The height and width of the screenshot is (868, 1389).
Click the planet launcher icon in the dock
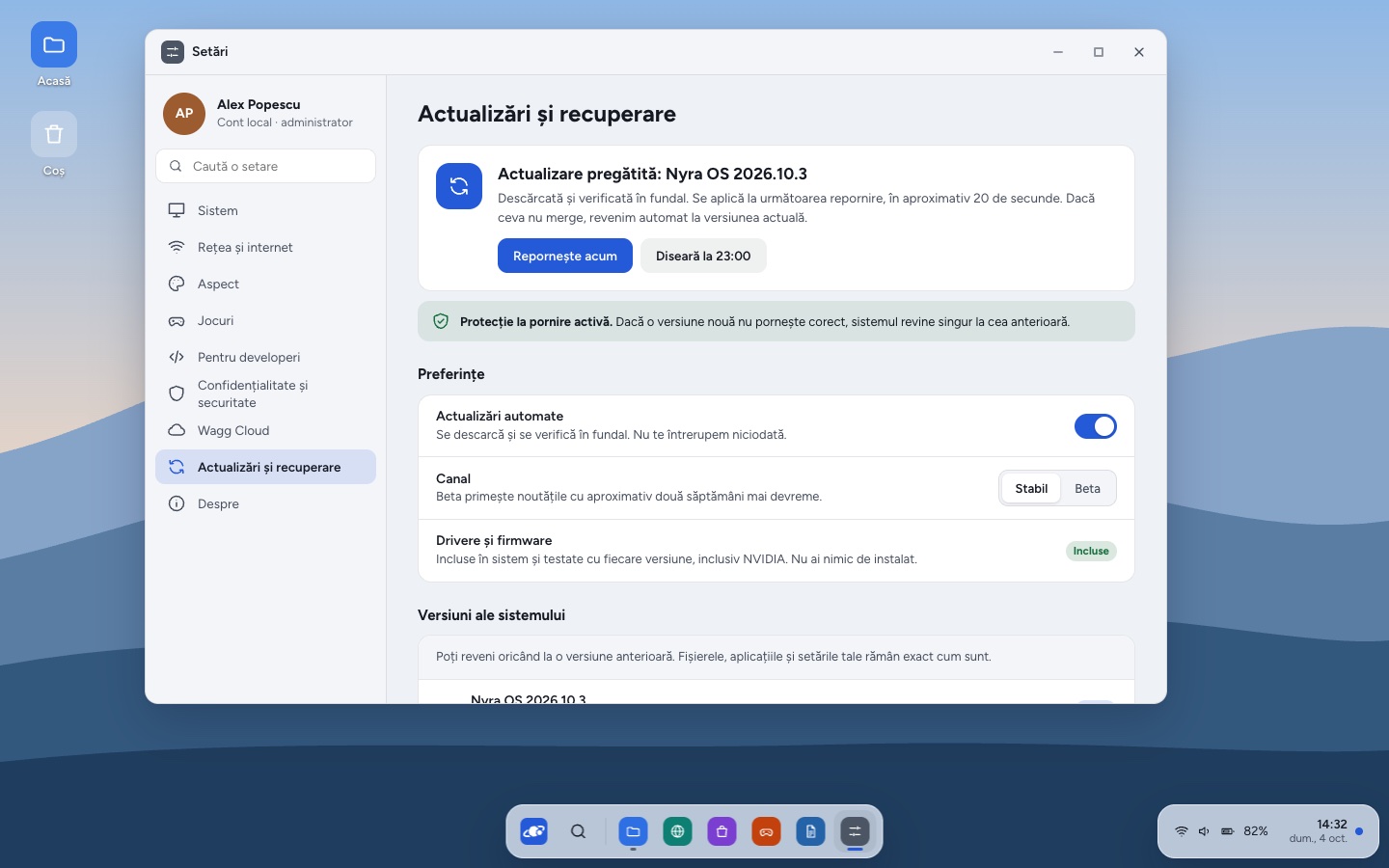(x=534, y=831)
